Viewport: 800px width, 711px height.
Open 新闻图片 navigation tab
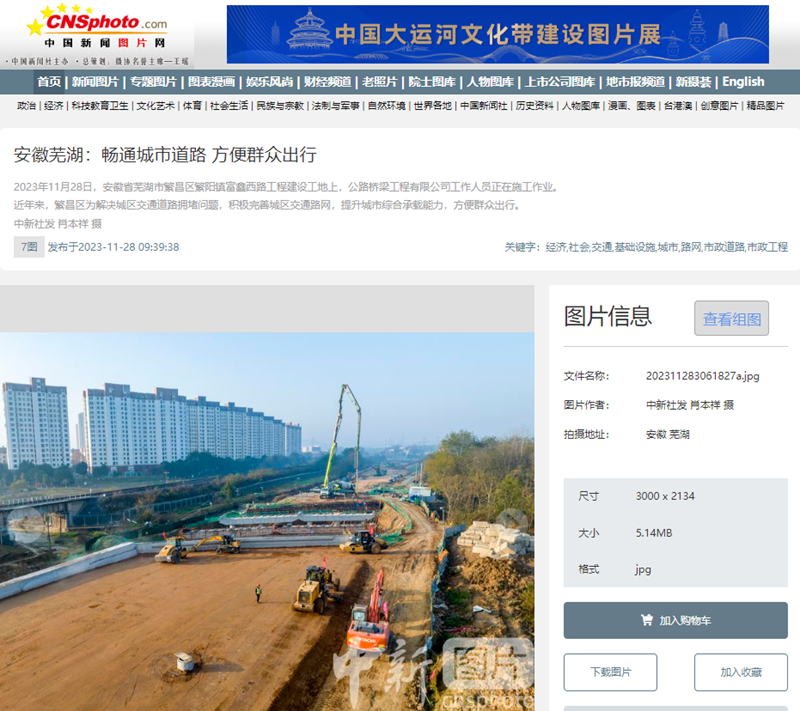click(x=94, y=82)
